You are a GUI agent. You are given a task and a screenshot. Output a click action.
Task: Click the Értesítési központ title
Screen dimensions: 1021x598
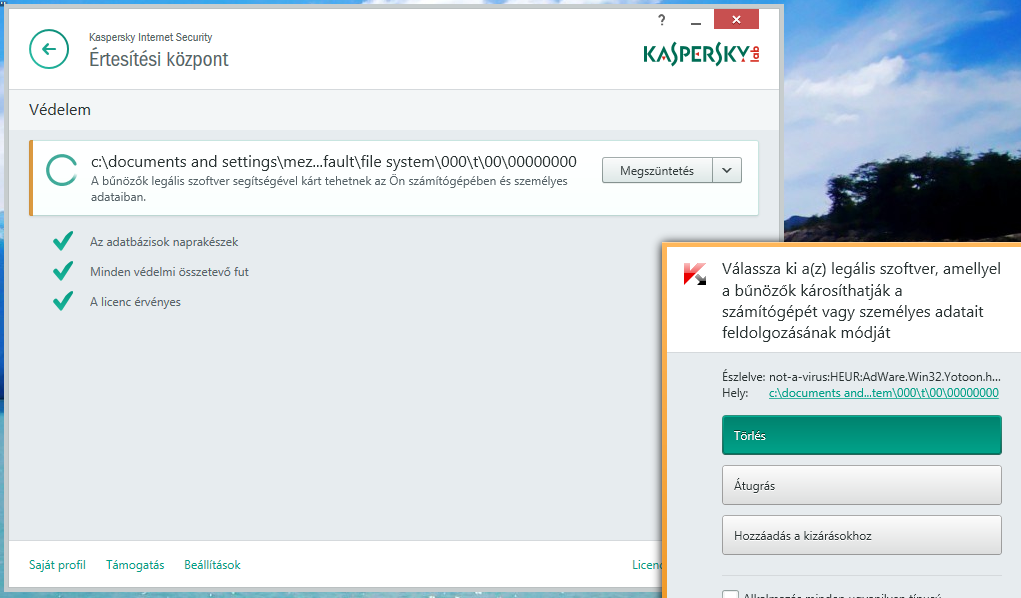coord(159,59)
